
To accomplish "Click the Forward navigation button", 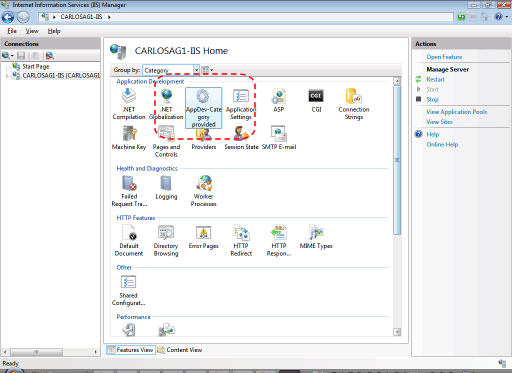I will point(23,17).
